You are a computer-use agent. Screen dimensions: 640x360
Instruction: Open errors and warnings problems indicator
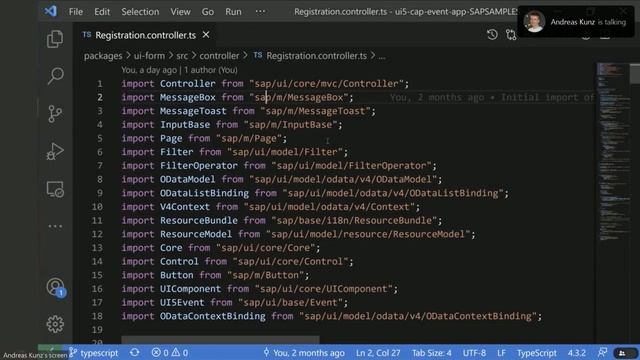pyautogui.click(x=170, y=353)
